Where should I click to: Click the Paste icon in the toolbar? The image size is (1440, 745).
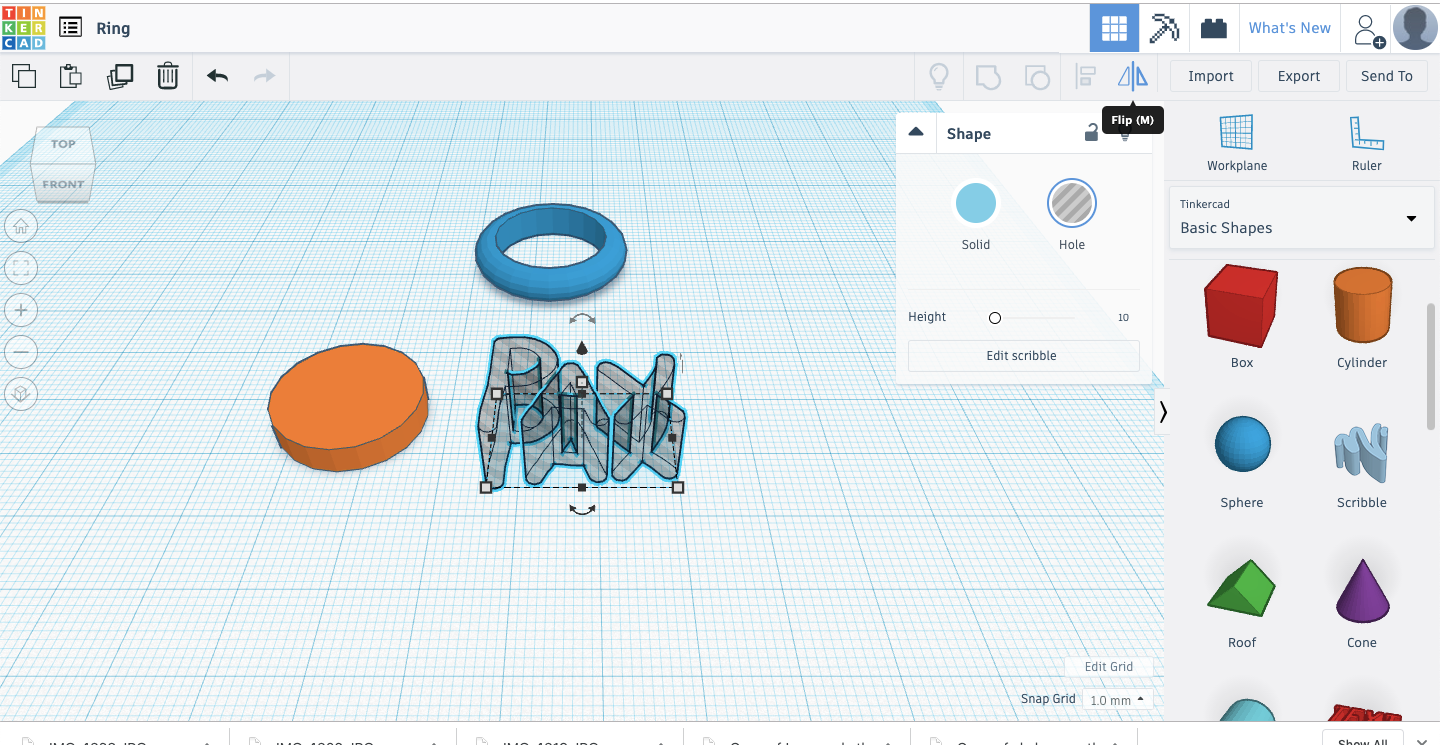pos(70,76)
